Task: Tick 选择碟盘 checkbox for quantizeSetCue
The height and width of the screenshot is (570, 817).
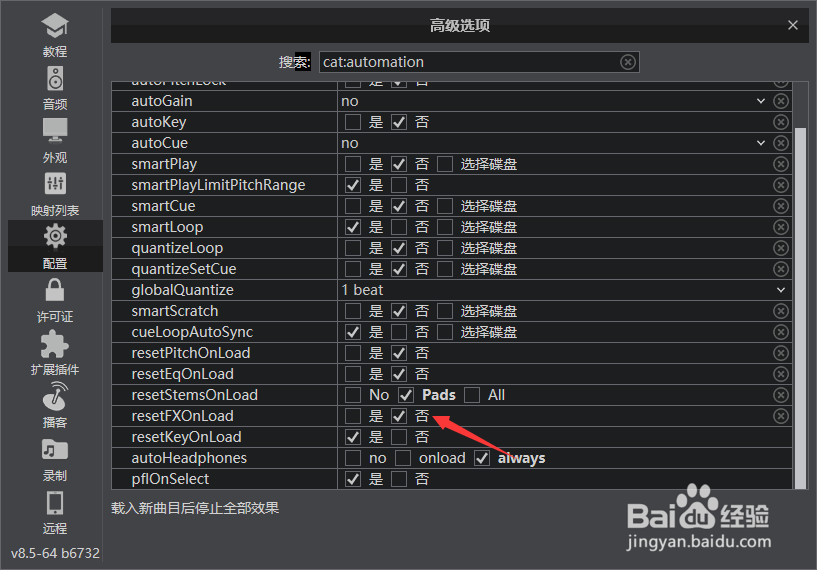Action: click(x=445, y=269)
